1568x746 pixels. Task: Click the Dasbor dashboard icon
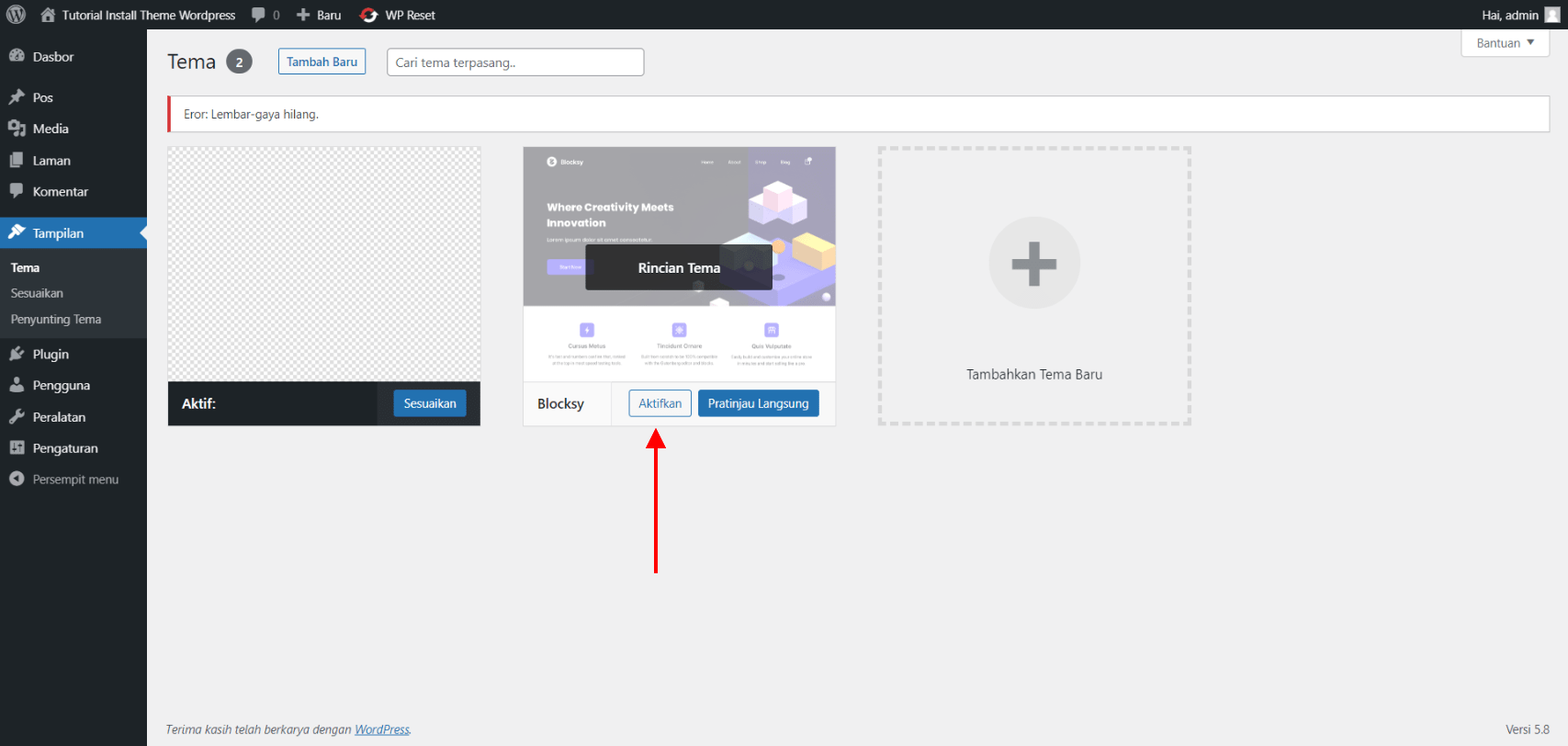(17, 56)
